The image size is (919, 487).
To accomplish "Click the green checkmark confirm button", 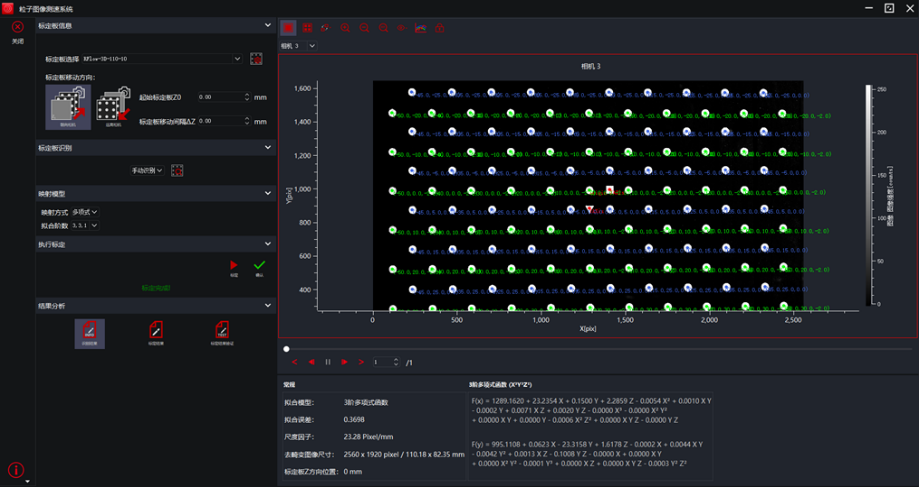I will [x=259, y=265].
